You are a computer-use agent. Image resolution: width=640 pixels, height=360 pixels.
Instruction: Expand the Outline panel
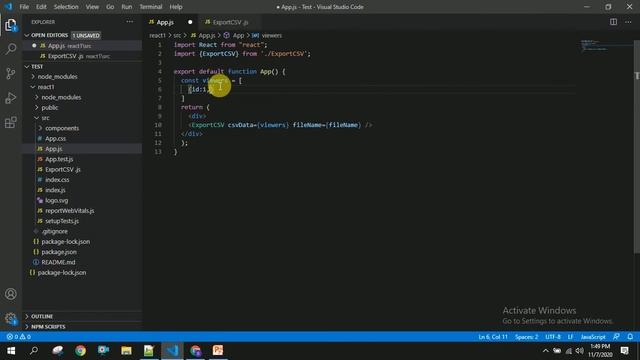coord(42,316)
